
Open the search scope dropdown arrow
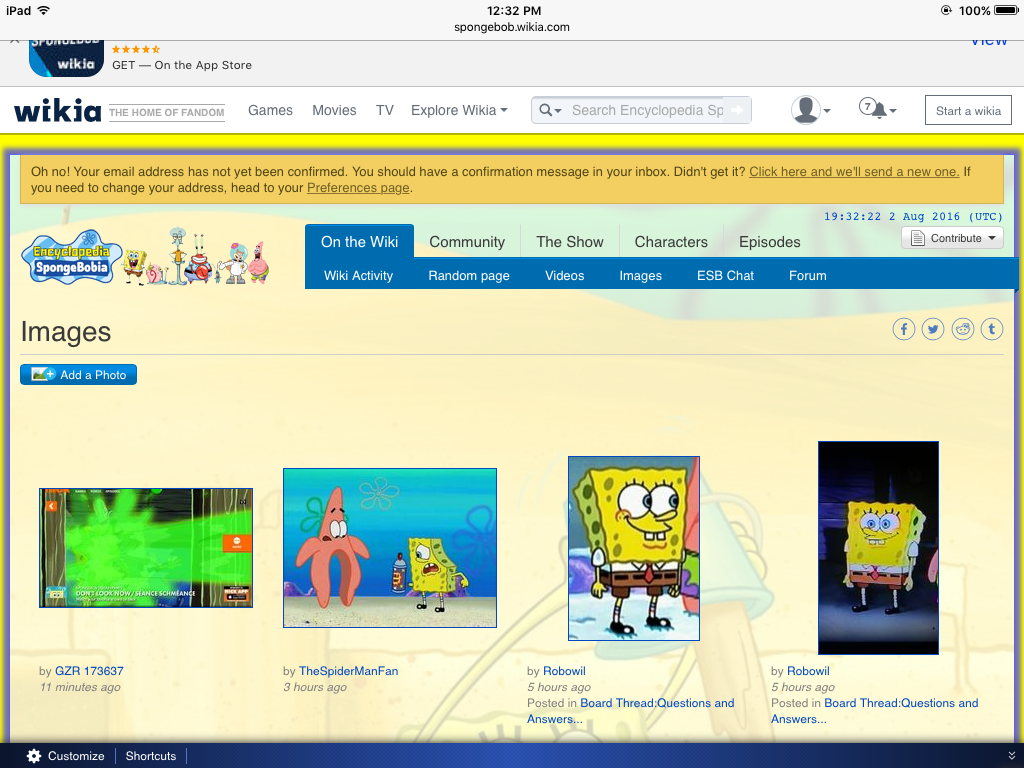click(x=550, y=110)
